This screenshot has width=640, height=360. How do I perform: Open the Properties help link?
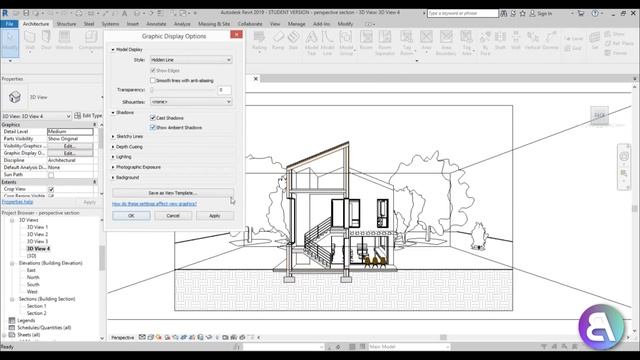coord(17,202)
